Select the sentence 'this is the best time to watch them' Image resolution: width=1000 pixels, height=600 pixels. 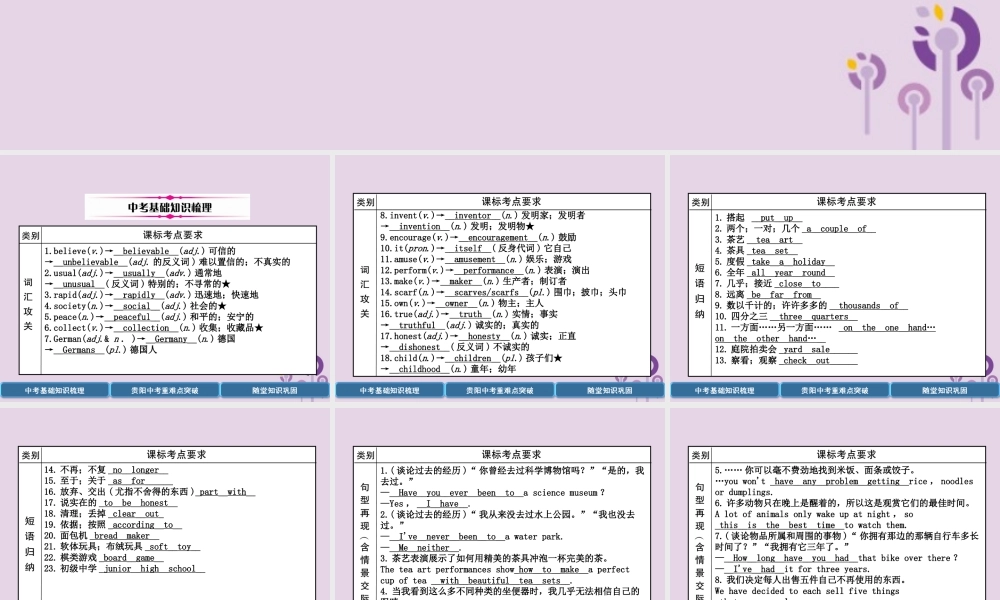tap(812, 525)
